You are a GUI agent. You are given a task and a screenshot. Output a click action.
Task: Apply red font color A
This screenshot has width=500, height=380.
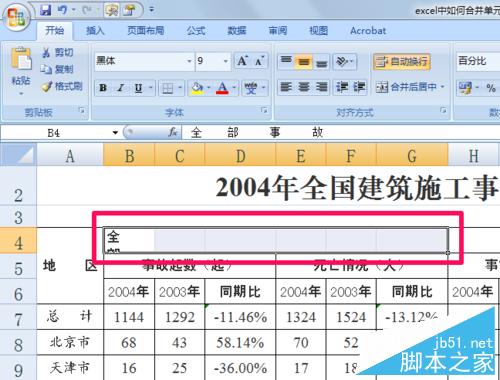(222, 88)
